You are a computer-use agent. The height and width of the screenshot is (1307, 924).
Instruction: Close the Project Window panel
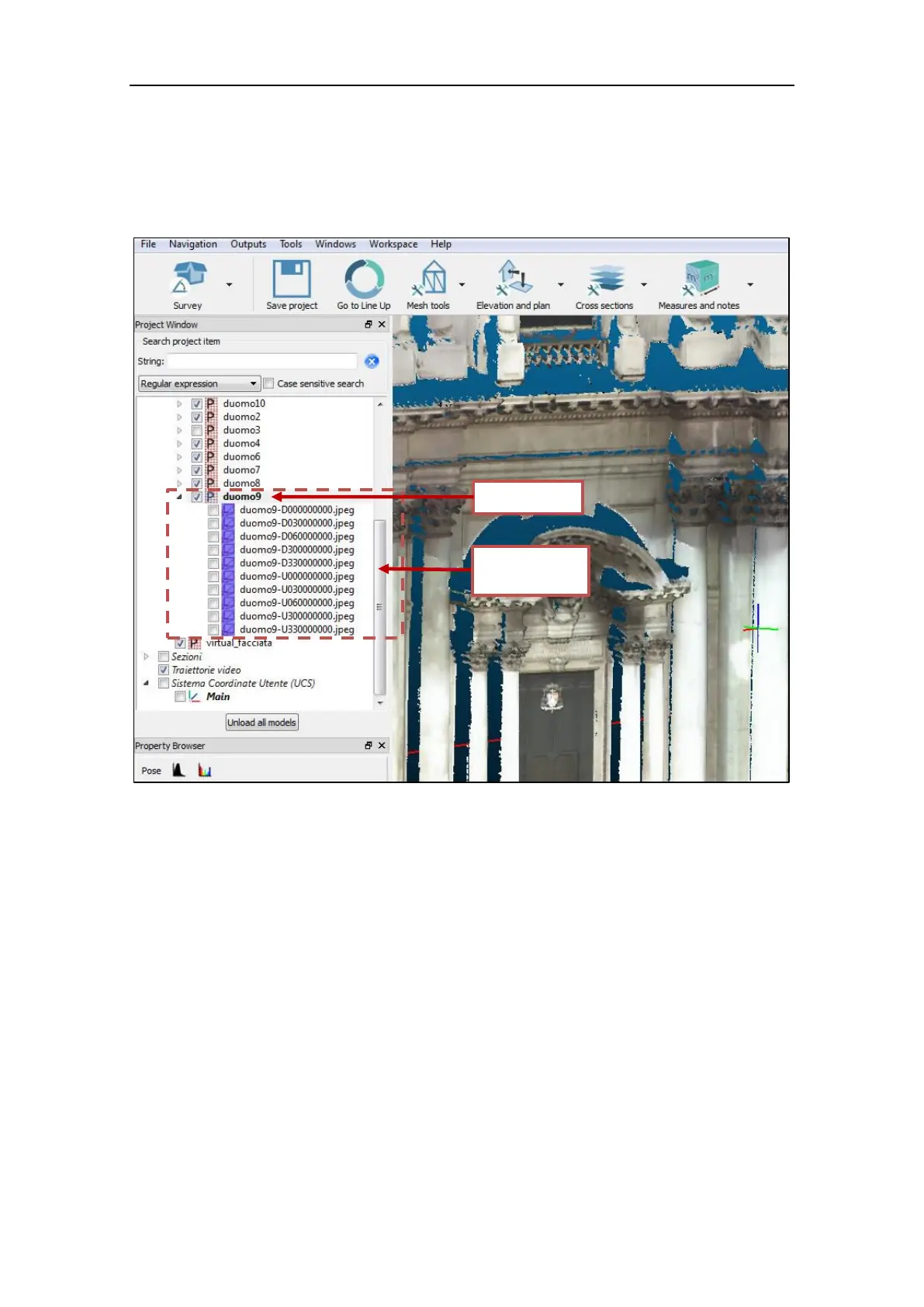pos(382,324)
